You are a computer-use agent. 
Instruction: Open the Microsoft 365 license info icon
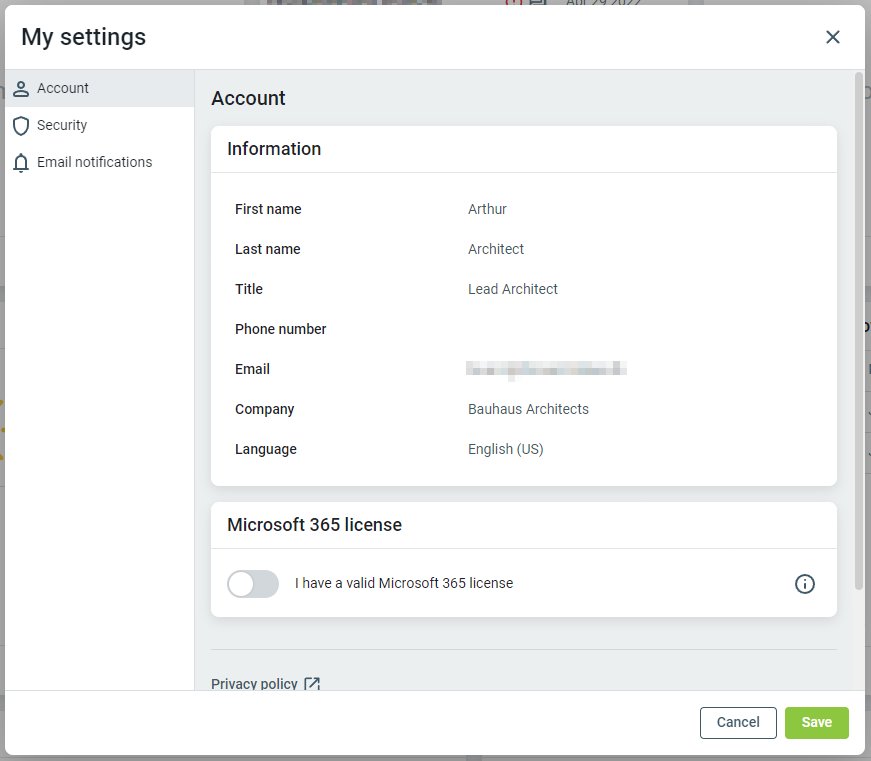(x=804, y=584)
